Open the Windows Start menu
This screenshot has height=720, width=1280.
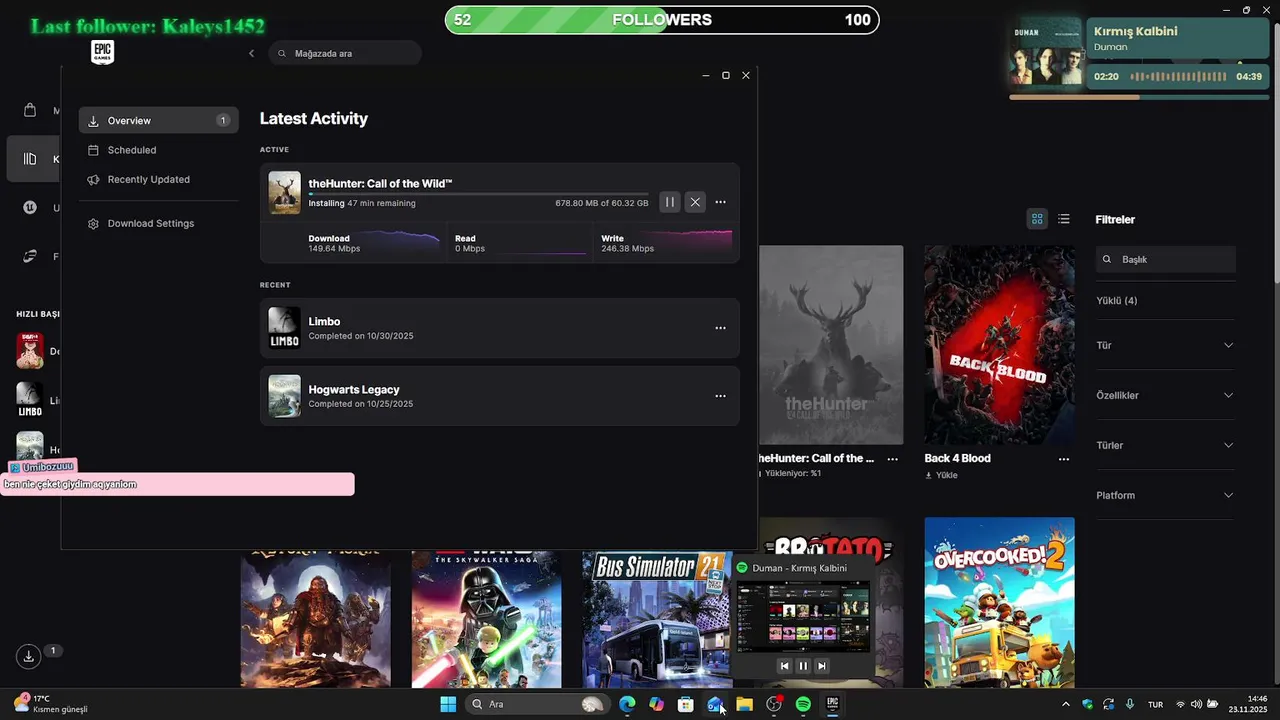tap(448, 704)
